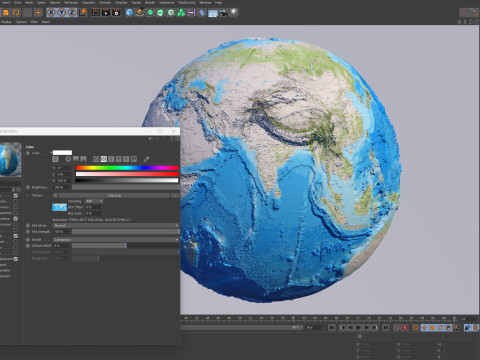Click the rainbow Hue slider
Image resolution: width=480 pixels, height=360 pixels.
coord(127,168)
